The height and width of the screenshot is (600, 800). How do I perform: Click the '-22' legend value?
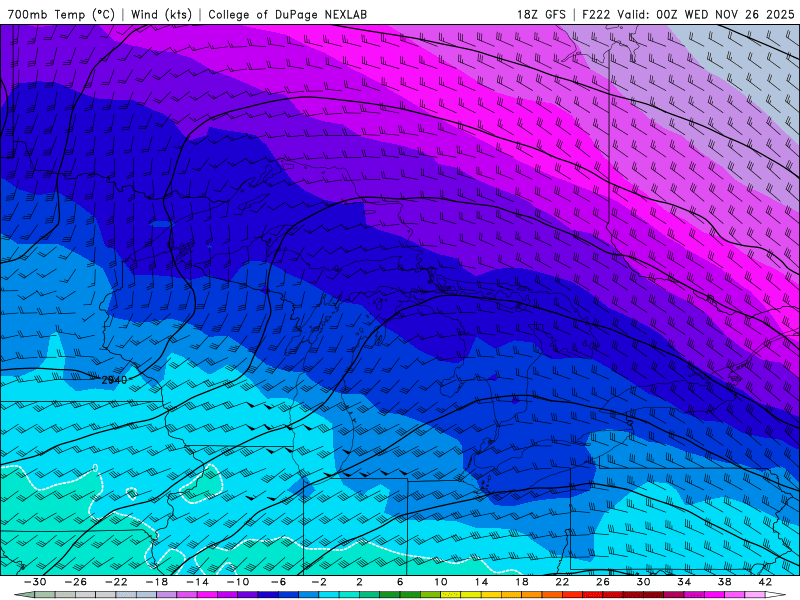[116, 582]
